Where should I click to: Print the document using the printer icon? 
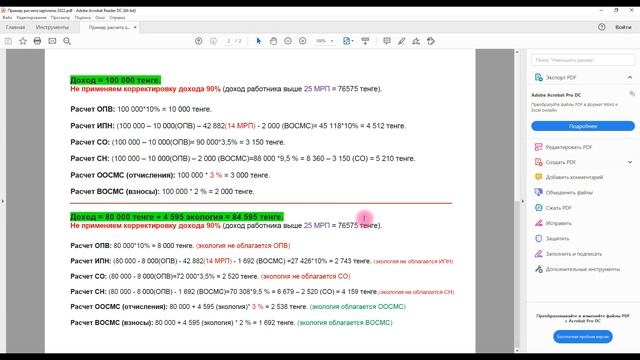[38, 41]
